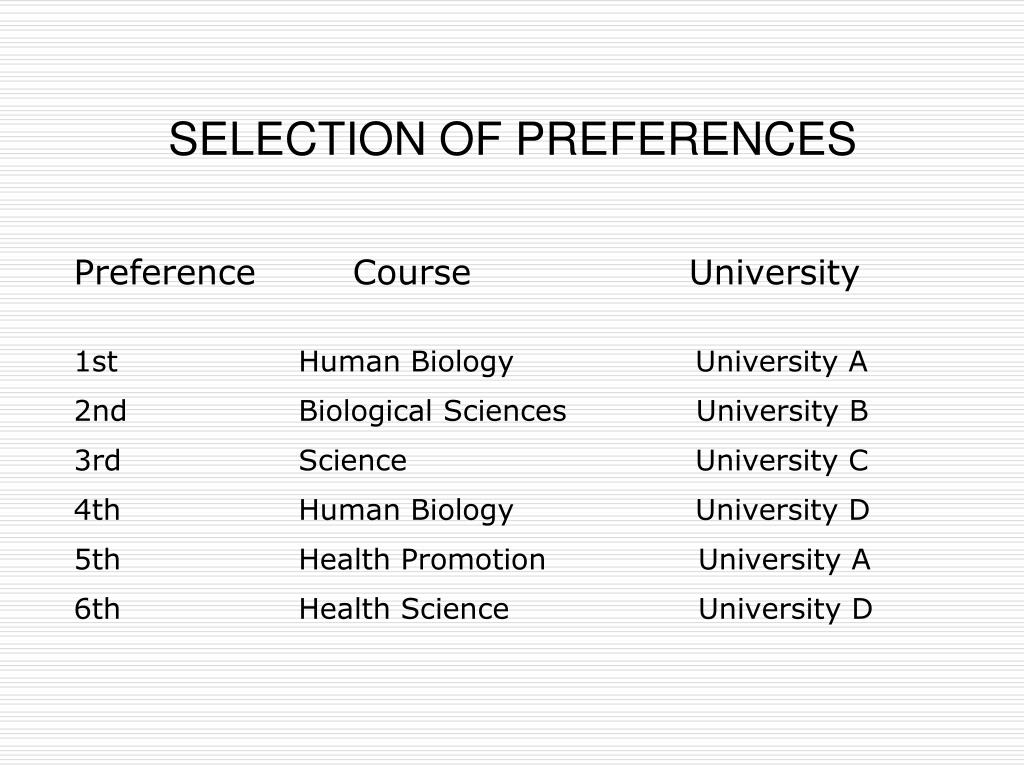
Task: Click University A in the 5th row
Action: click(784, 561)
